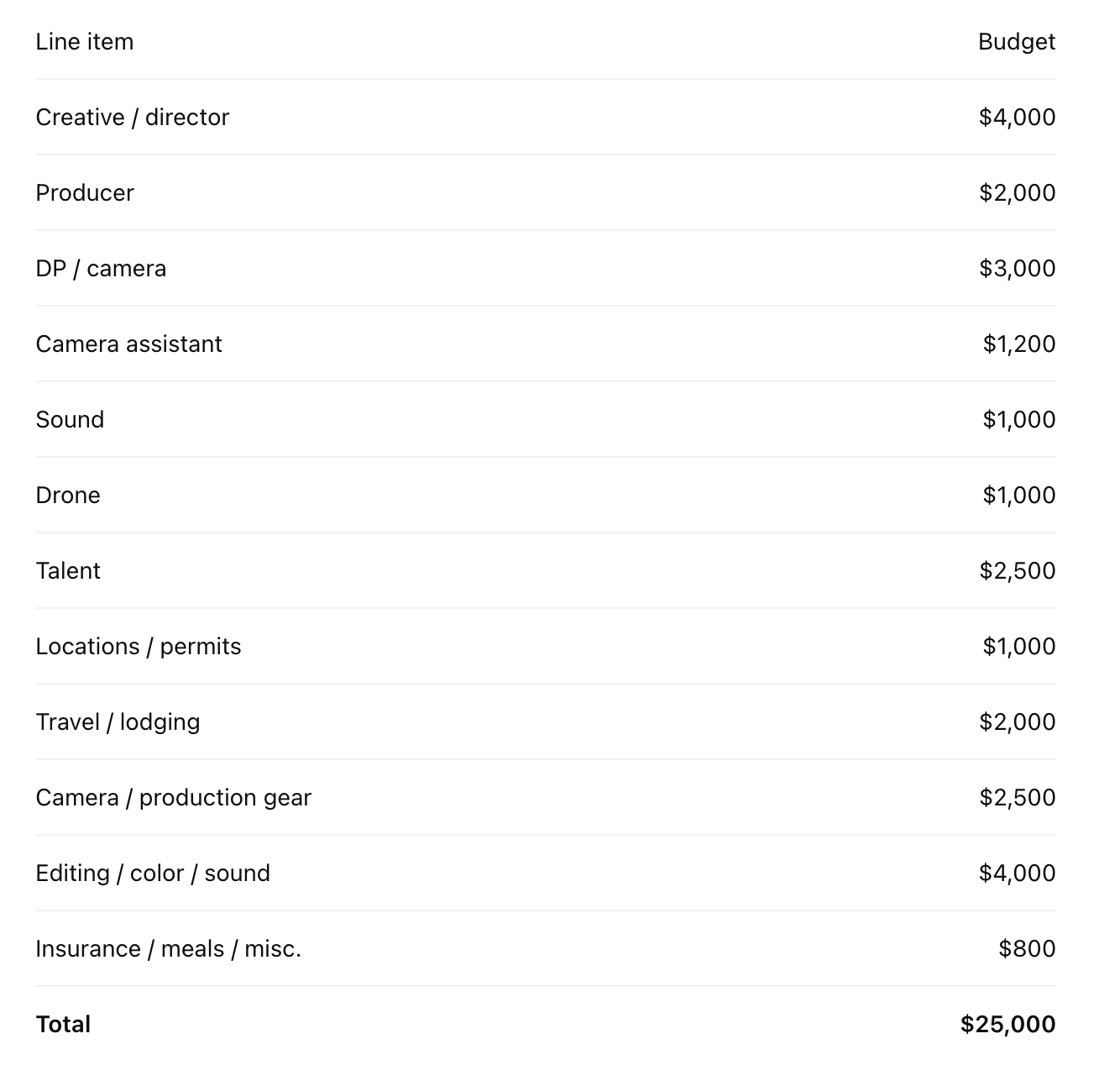Viewport: 1120px width, 1065px height.
Task: Select the Sound line item
Action: coord(70,420)
